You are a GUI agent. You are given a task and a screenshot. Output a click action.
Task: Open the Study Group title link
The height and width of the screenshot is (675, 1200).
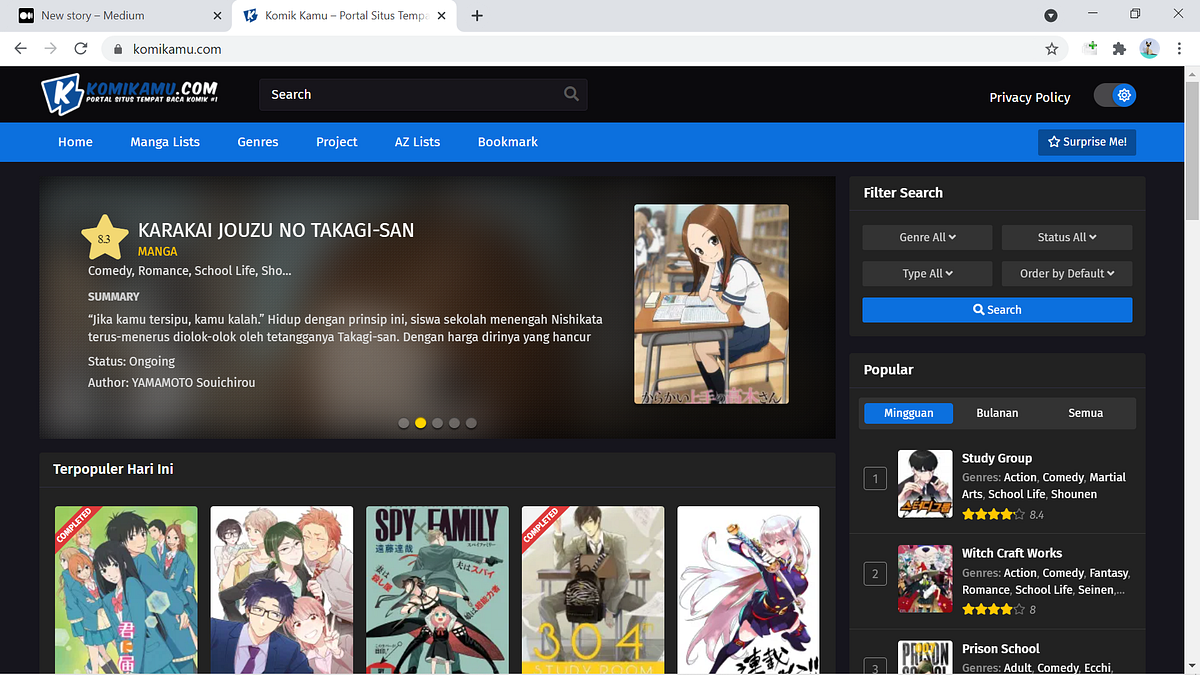[x=997, y=458]
